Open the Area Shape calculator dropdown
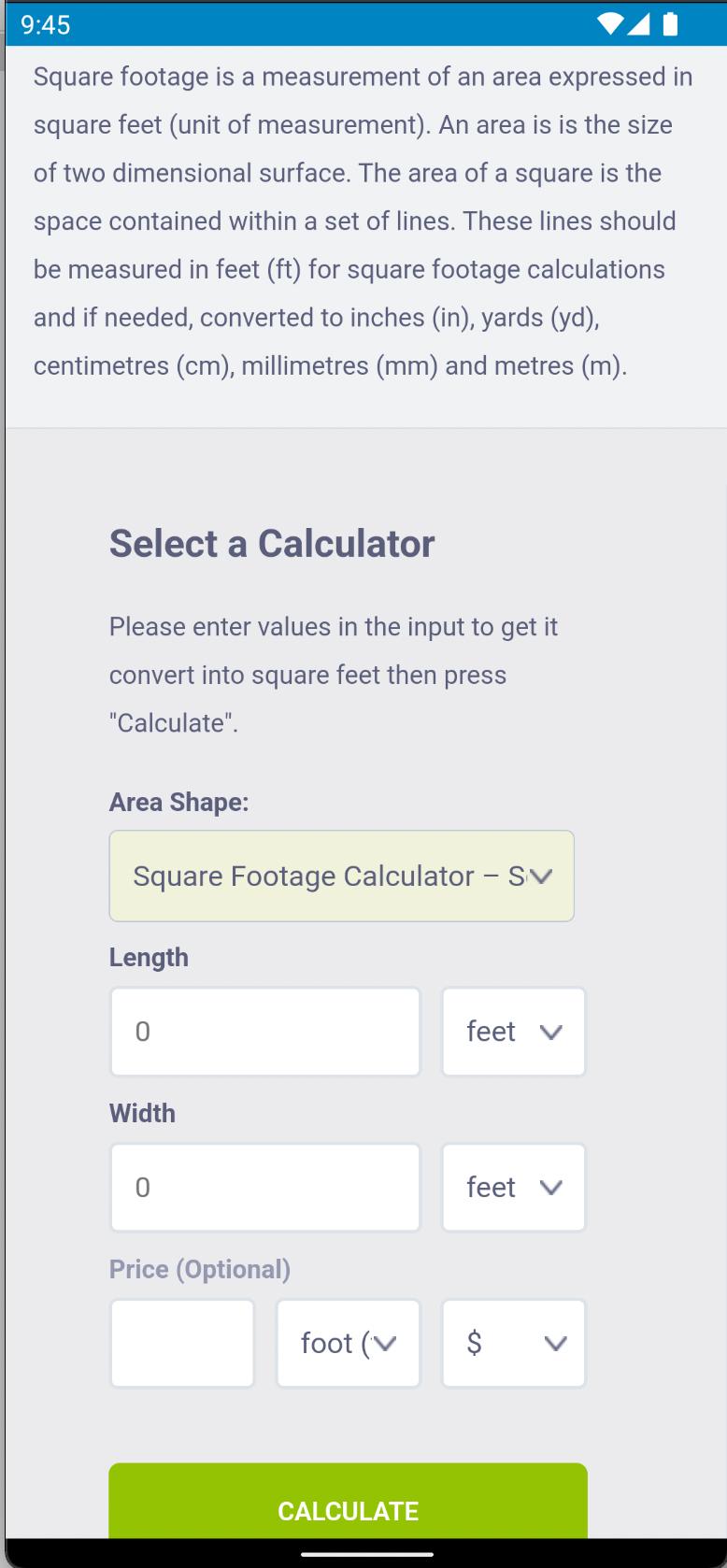The image size is (727, 1568). tap(342, 876)
